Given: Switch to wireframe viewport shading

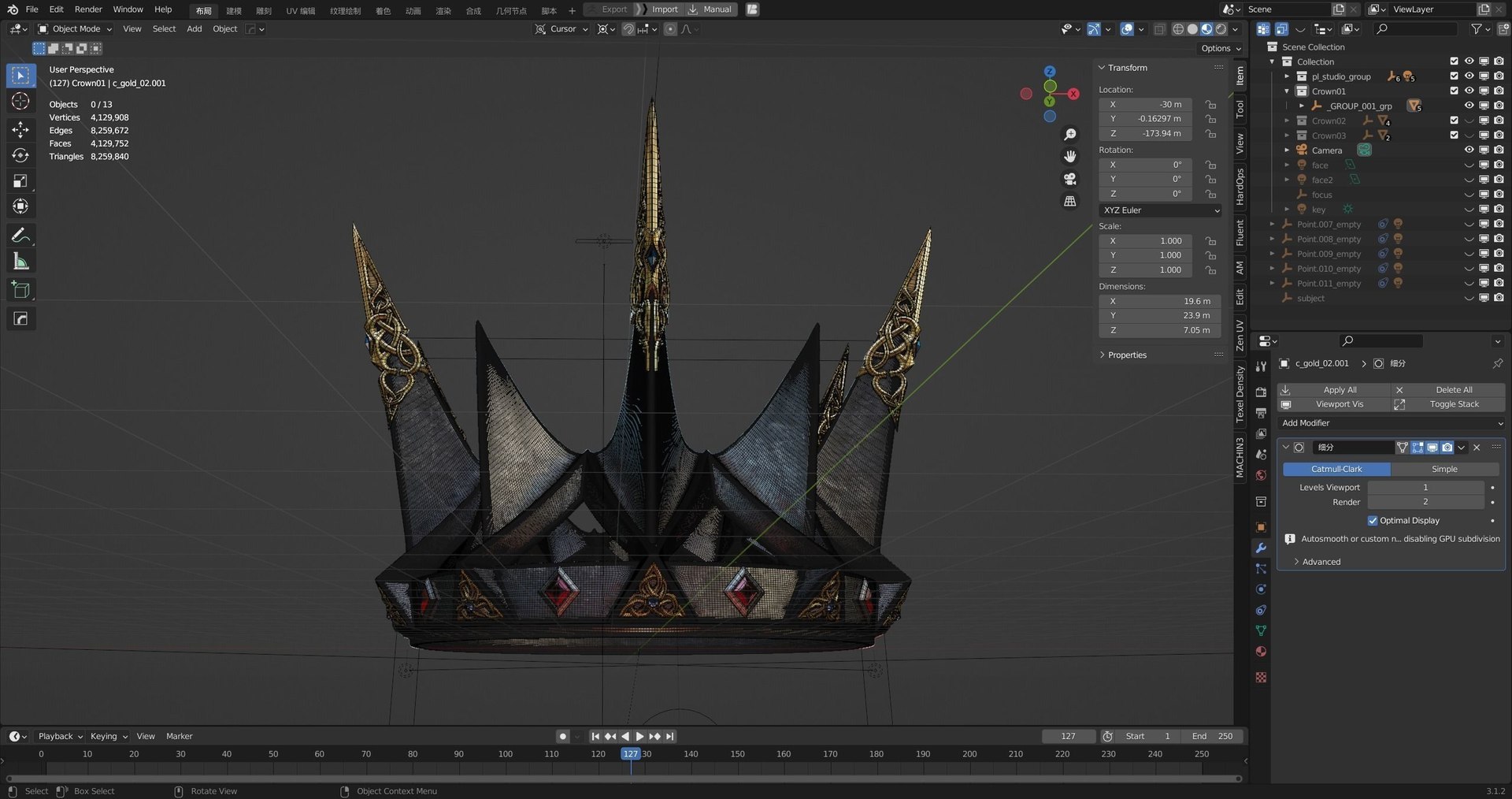Looking at the screenshot, I should 1178,29.
